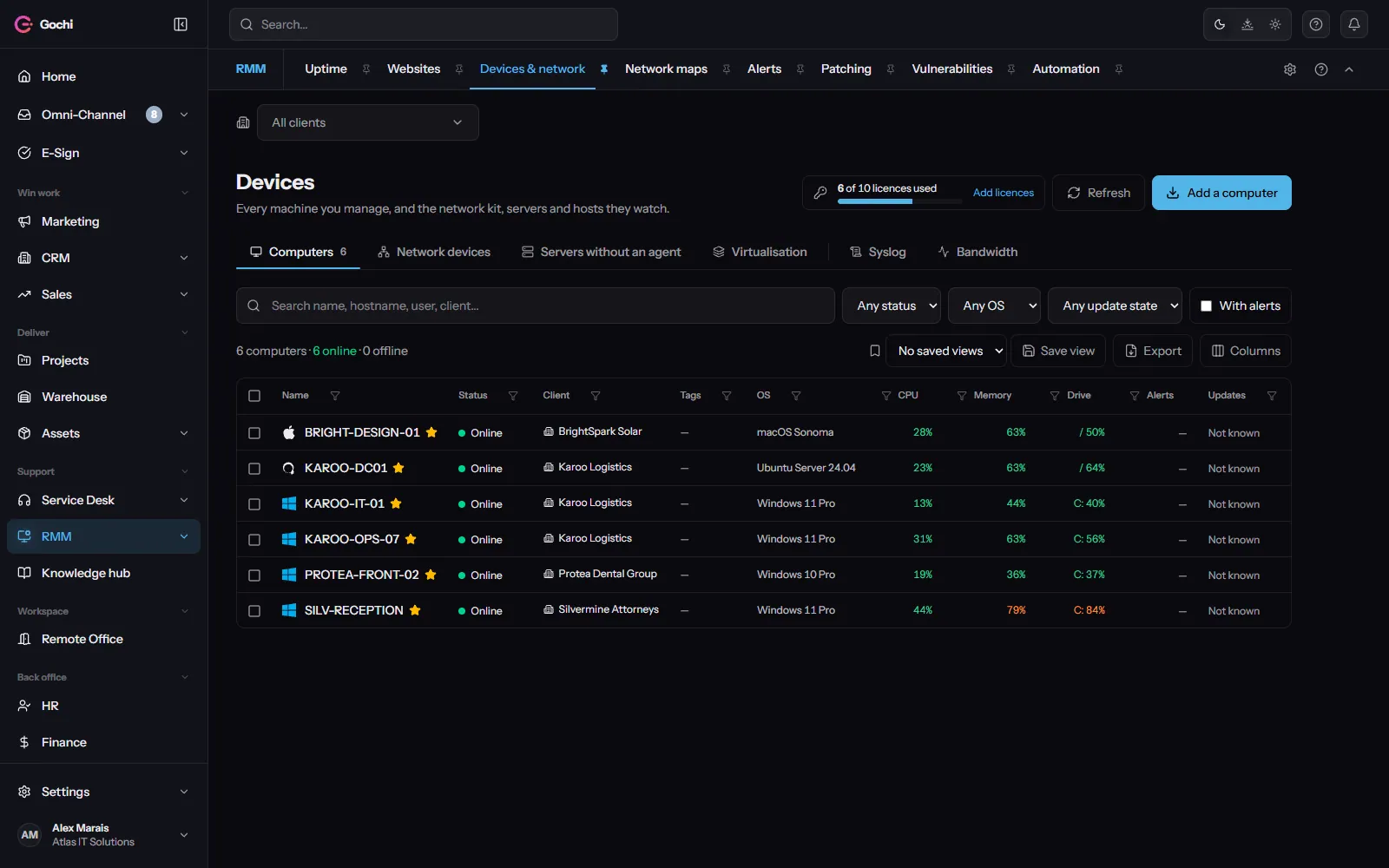1389x868 pixels.
Task: Filter the Client column
Action: coord(596,396)
